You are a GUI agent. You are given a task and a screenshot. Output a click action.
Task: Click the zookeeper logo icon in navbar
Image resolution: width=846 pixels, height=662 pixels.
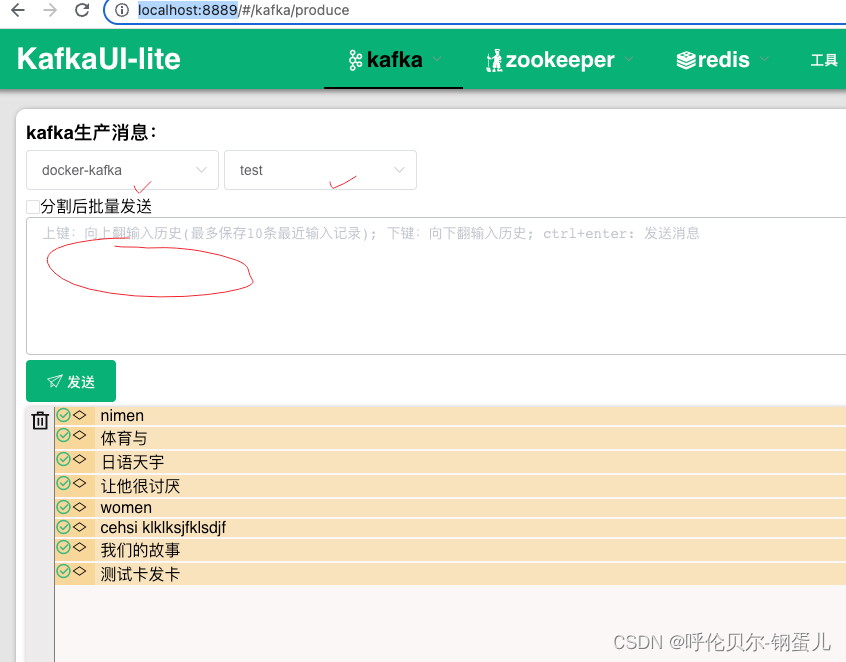point(494,60)
